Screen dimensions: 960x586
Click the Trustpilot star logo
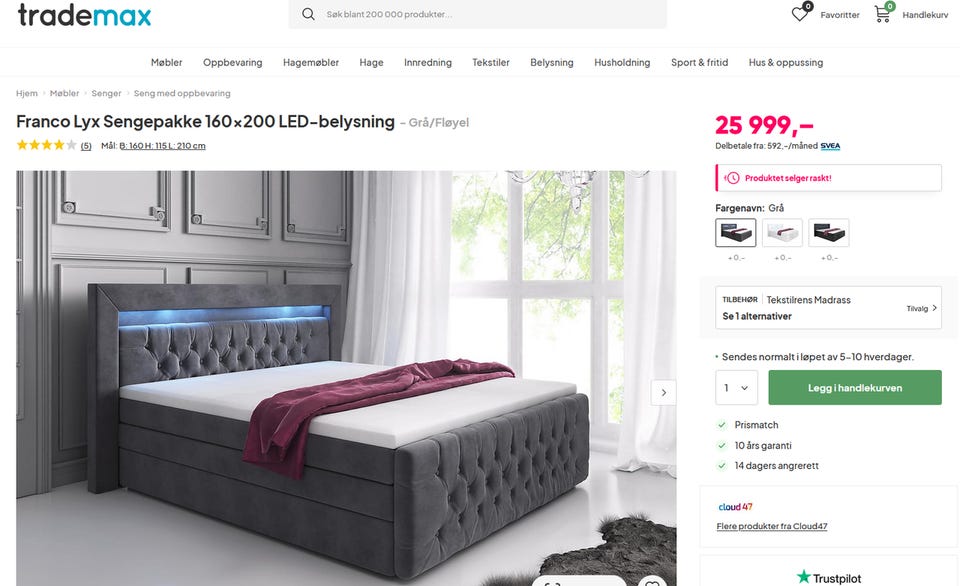click(x=803, y=577)
